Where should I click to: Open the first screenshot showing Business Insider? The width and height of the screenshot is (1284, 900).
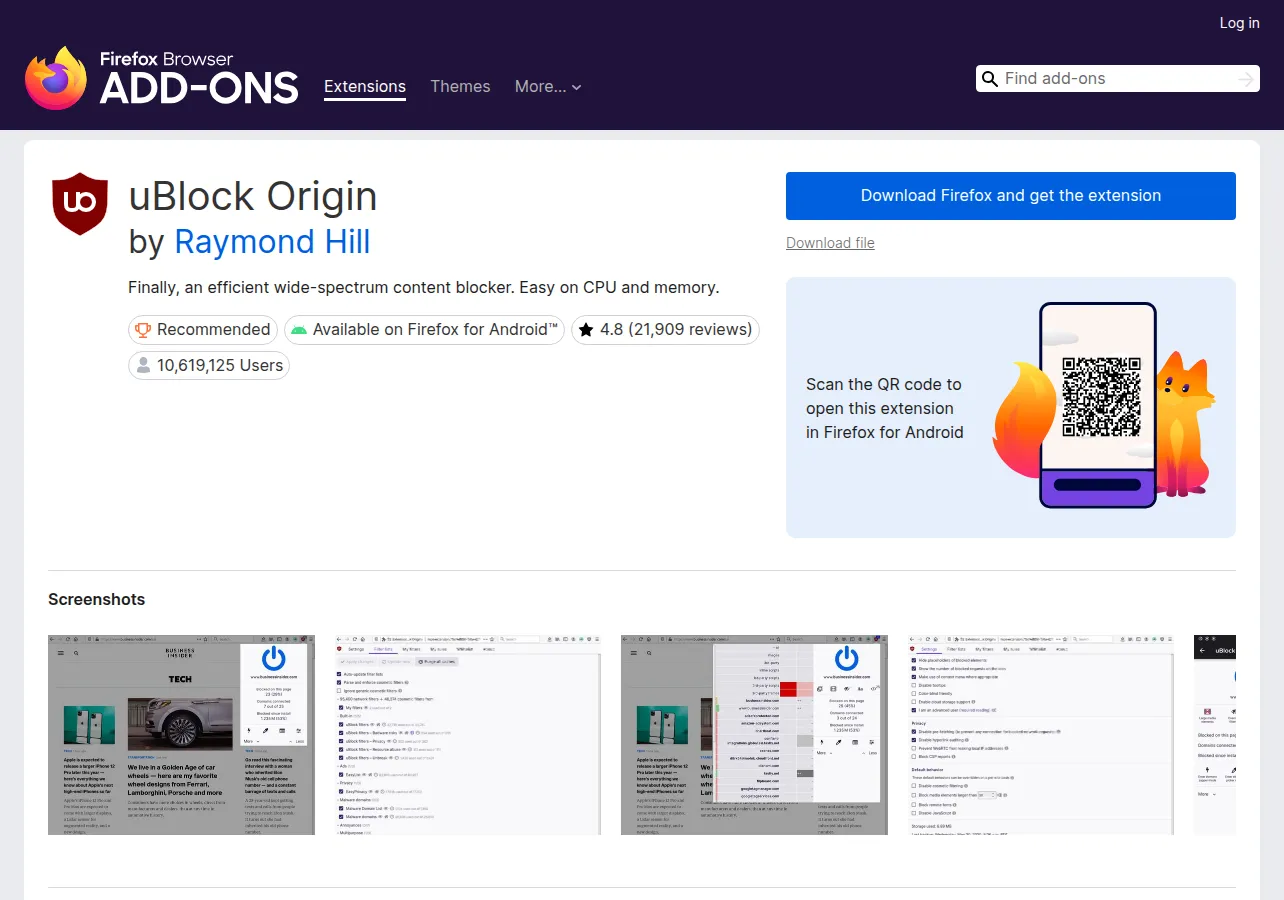181,734
